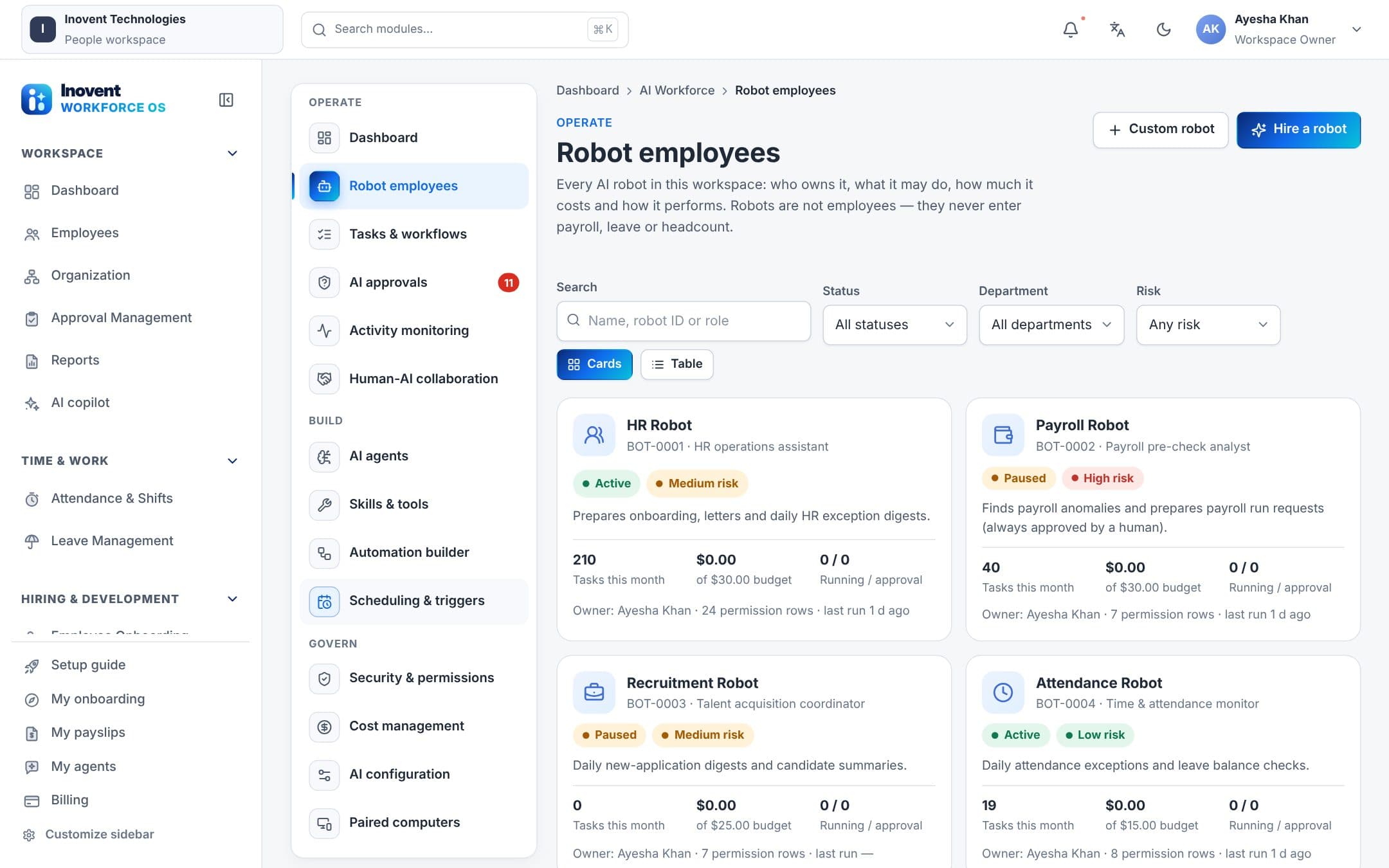Open Activity monitoring module
The width and height of the screenshot is (1389, 868).
point(414,330)
